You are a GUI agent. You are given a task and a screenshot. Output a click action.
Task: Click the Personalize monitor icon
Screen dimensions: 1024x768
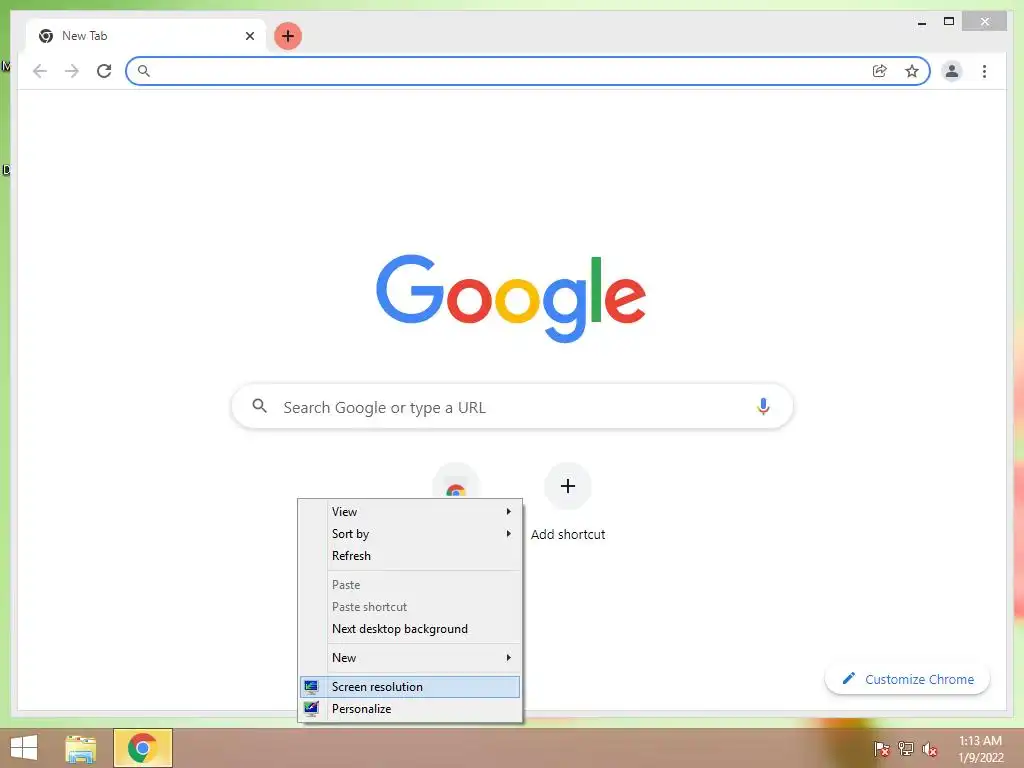click(312, 709)
